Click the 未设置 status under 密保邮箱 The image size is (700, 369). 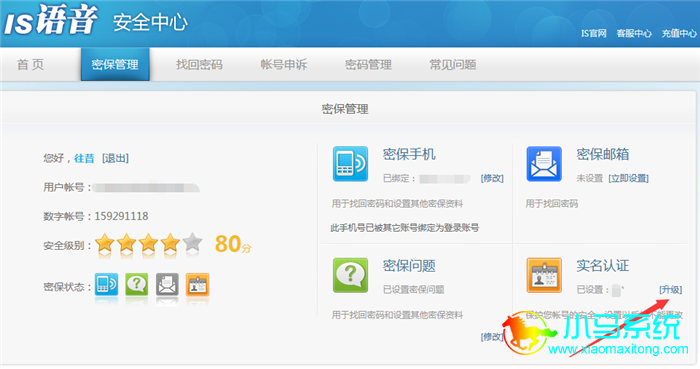(x=589, y=178)
